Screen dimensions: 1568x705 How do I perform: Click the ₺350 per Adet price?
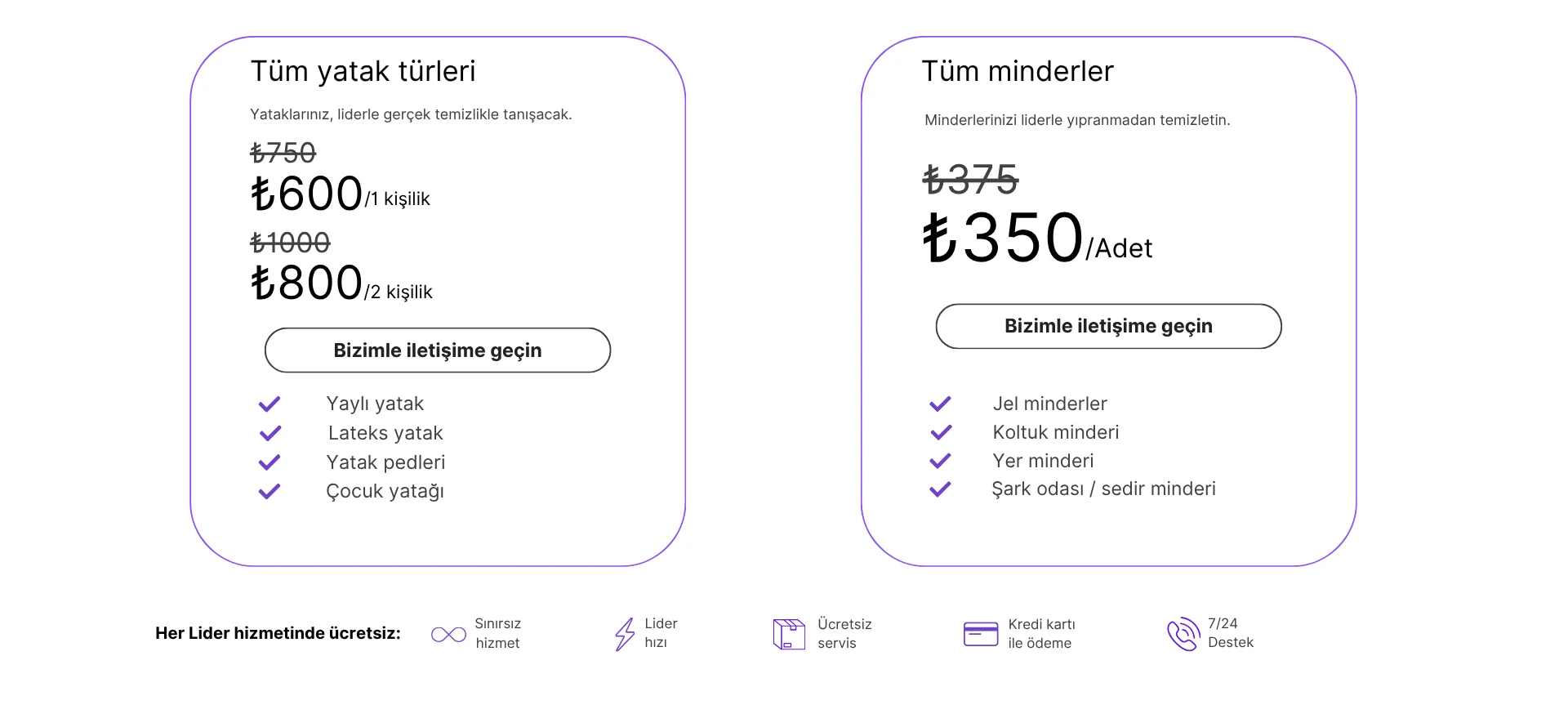click(x=1003, y=238)
